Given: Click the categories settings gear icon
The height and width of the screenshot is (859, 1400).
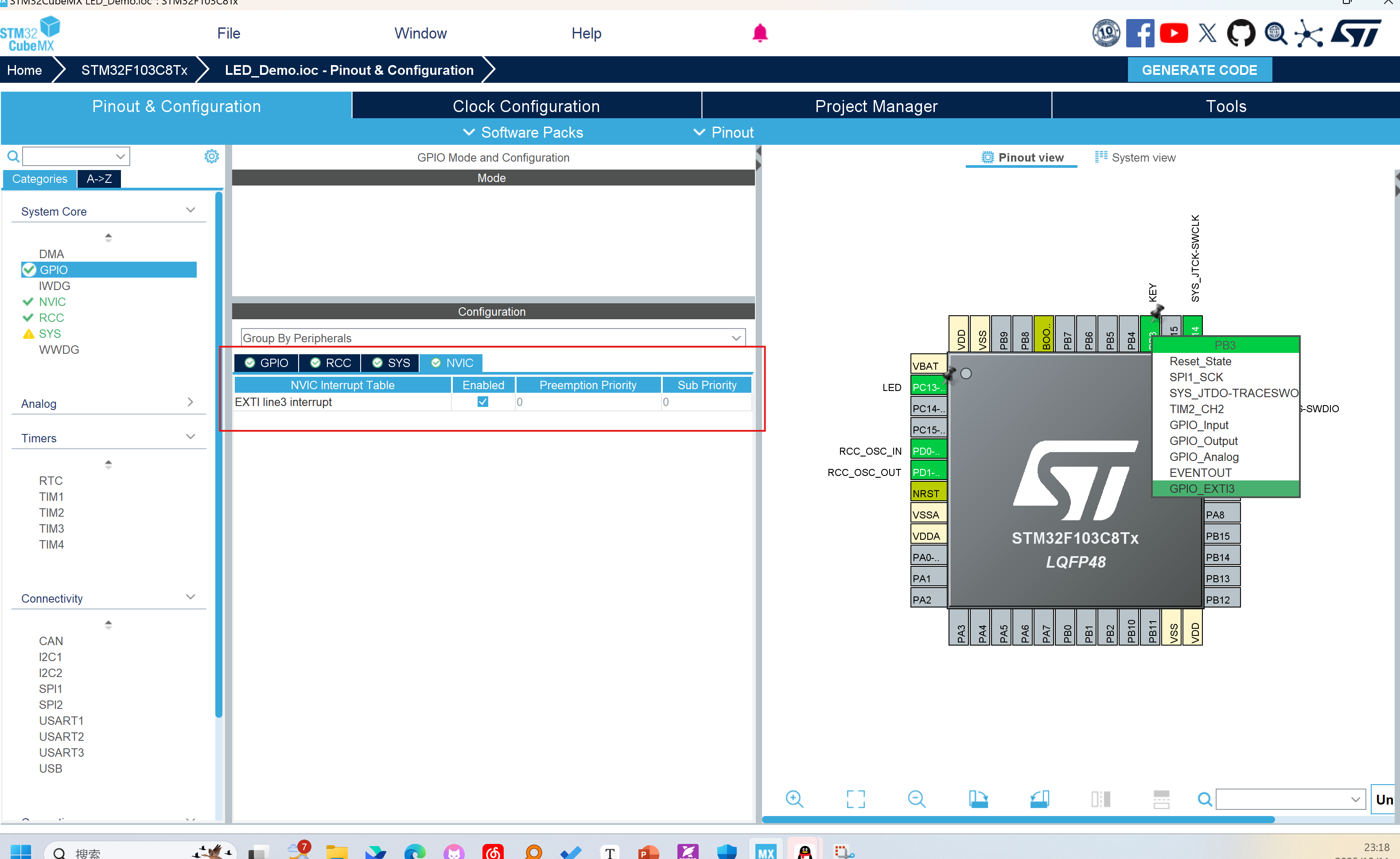Looking at the screenshot, I should (211, 156).
